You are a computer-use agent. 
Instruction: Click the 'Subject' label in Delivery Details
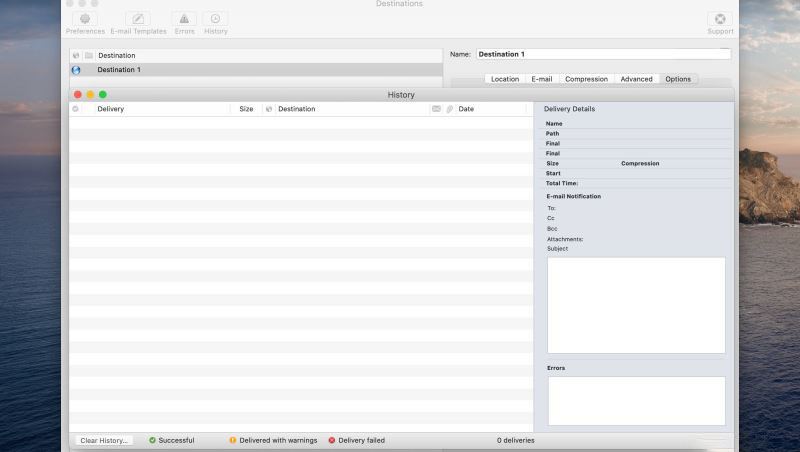[x=557, y=249]
